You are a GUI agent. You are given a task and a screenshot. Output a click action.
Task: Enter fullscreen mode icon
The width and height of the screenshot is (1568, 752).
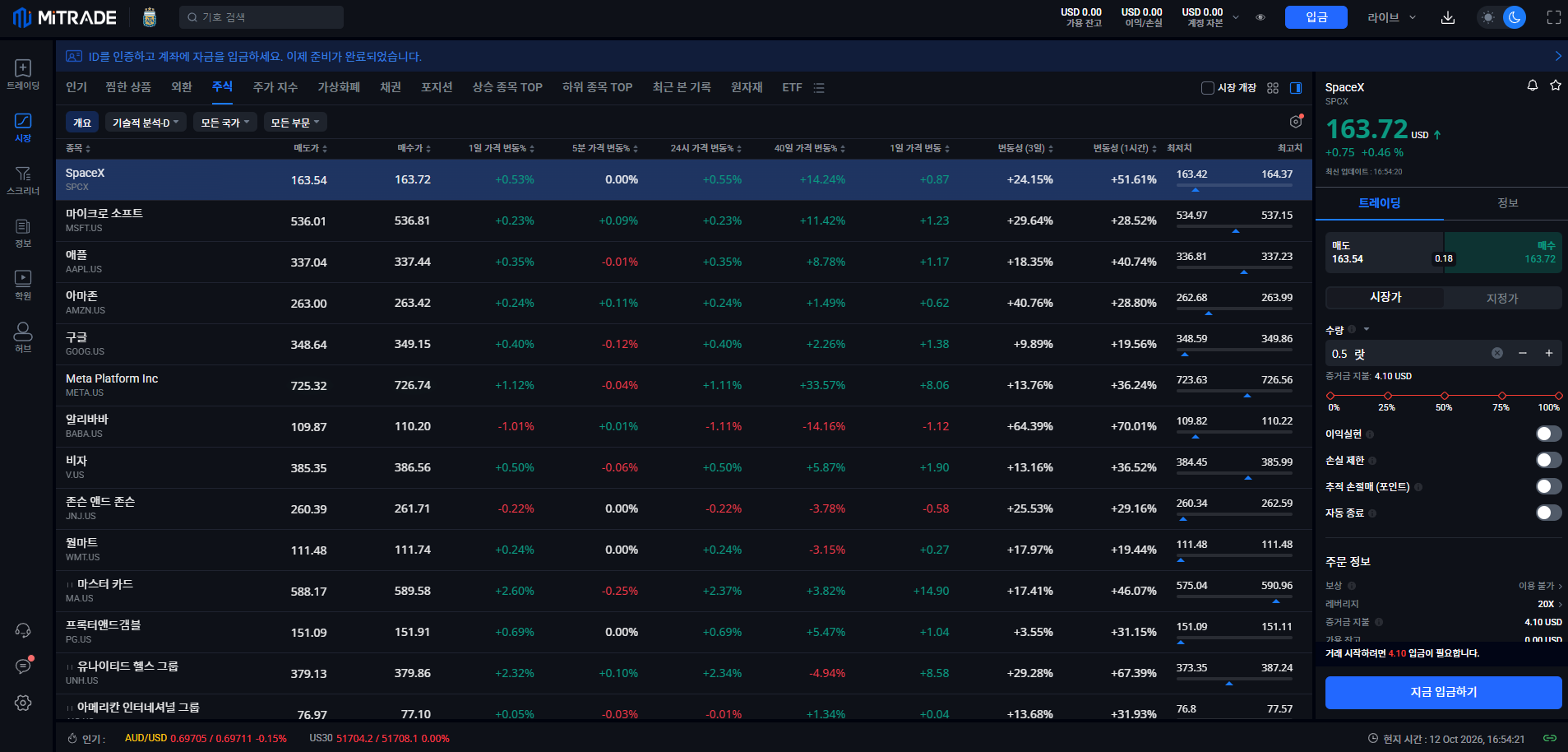point(1554,17)
